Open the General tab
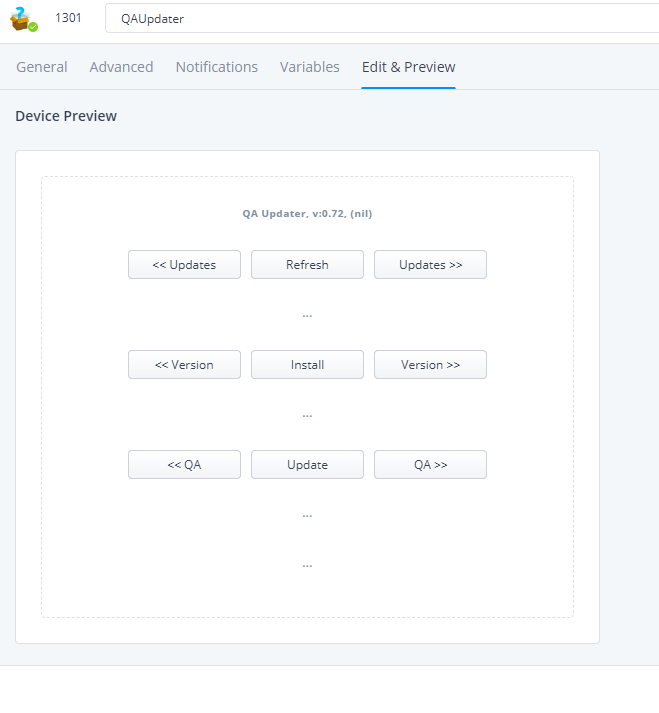659x713 pixels. pos(42,67)
